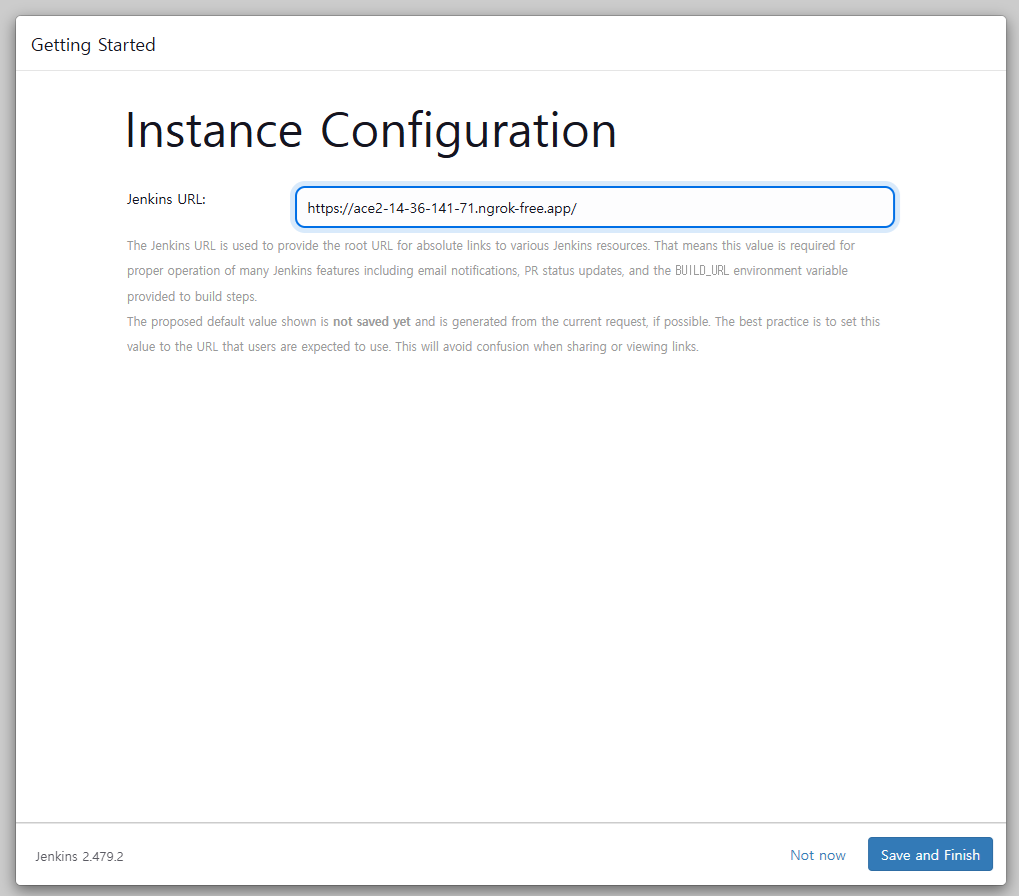Click the Getting Started title text
This screenshot has width=1019, height=896.
click(x=94, y=45)
